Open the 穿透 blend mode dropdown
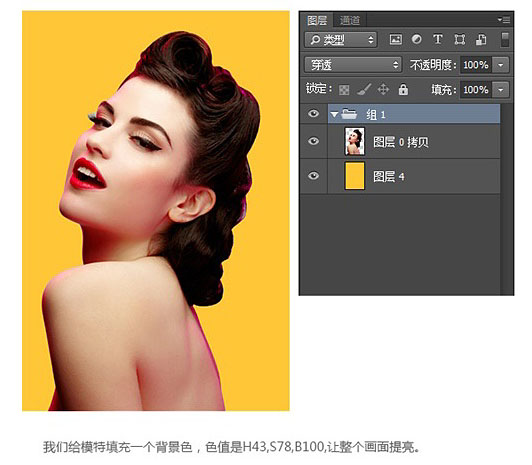Image resolution: width=532 pixels, height=465 pixels. 353,64
